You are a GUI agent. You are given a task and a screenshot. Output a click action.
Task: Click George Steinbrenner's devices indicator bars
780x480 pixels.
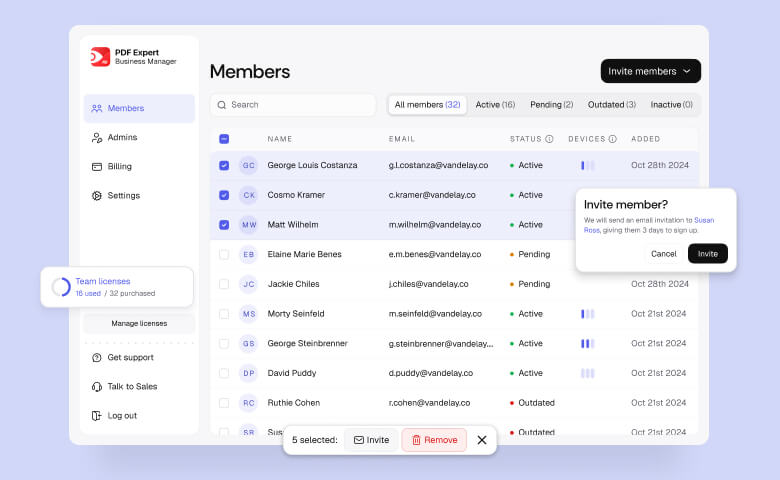pos(587,344)
